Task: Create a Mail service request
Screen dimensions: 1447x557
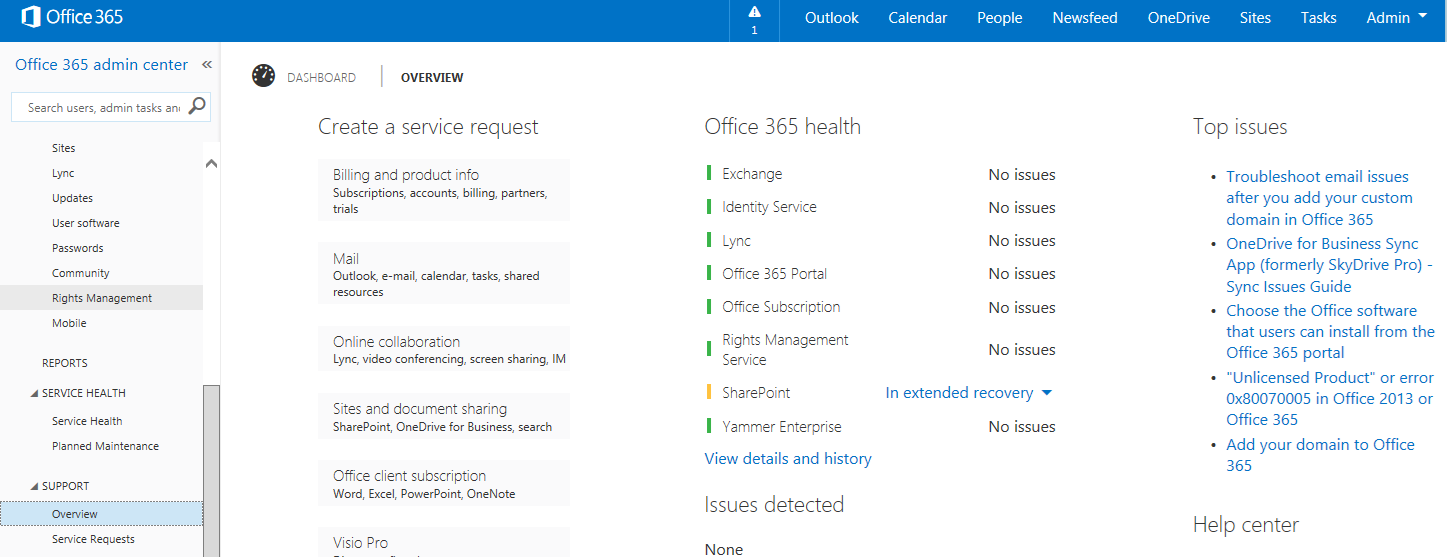Action: [x=444, y=273]
